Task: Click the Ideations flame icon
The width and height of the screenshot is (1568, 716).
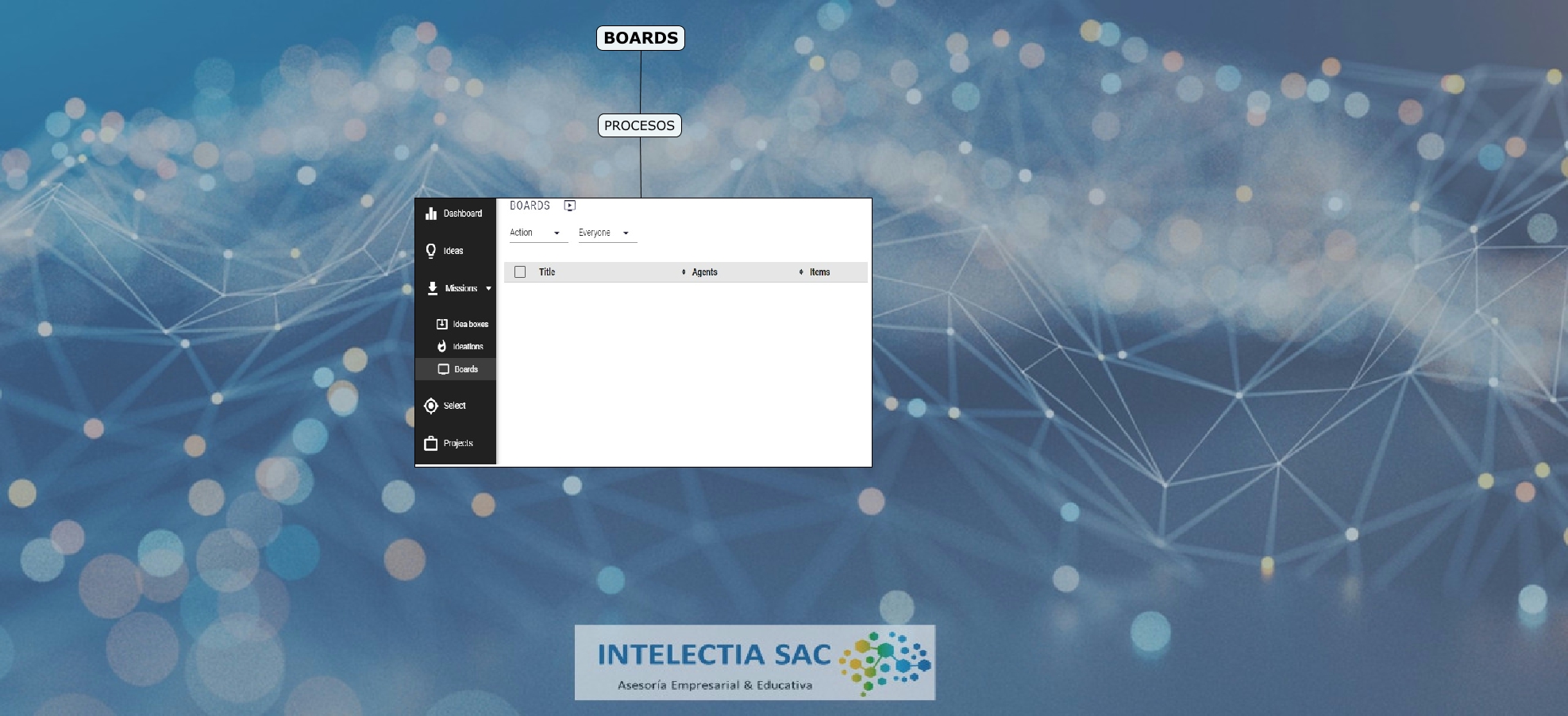Action: click(x=442, y=346)
